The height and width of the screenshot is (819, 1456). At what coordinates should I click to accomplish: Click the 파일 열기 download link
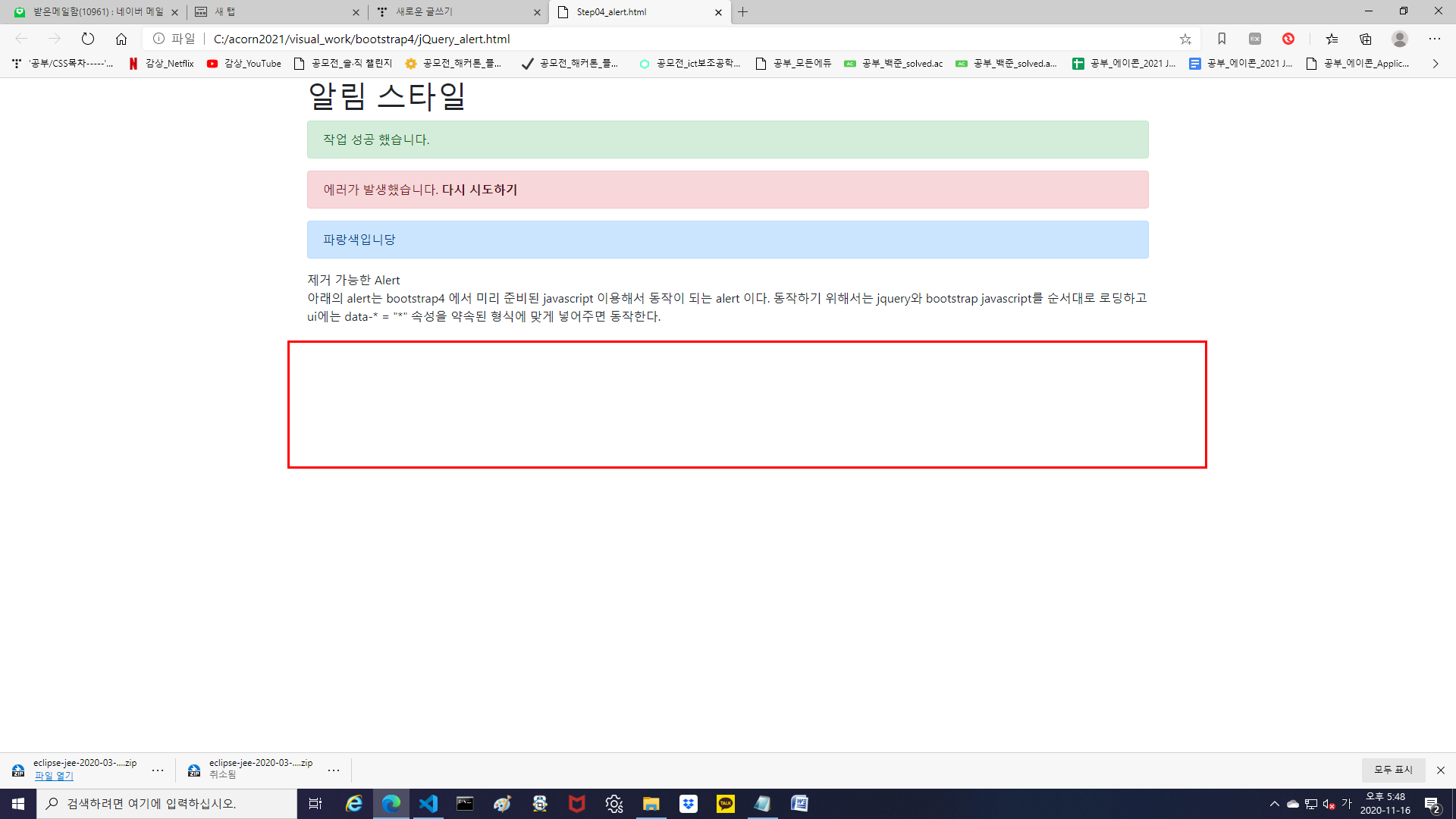pos(54,776)
